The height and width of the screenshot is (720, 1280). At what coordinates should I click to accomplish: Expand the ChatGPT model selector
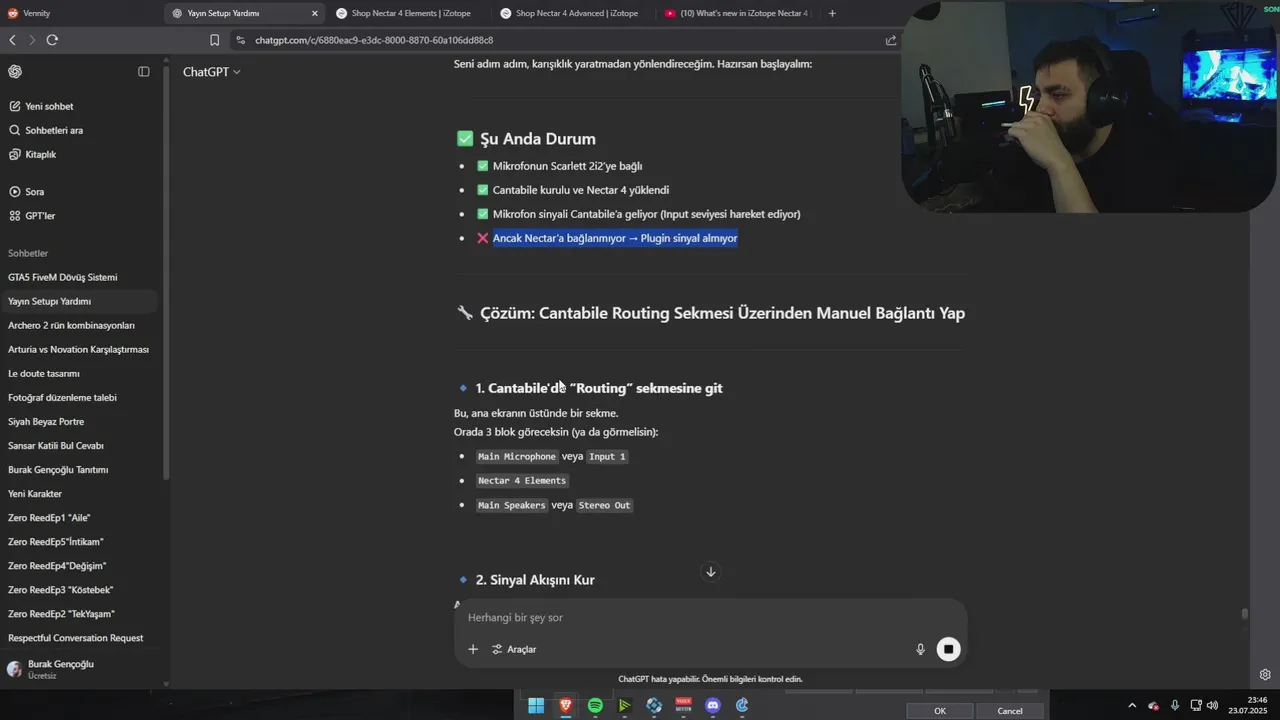211,72
